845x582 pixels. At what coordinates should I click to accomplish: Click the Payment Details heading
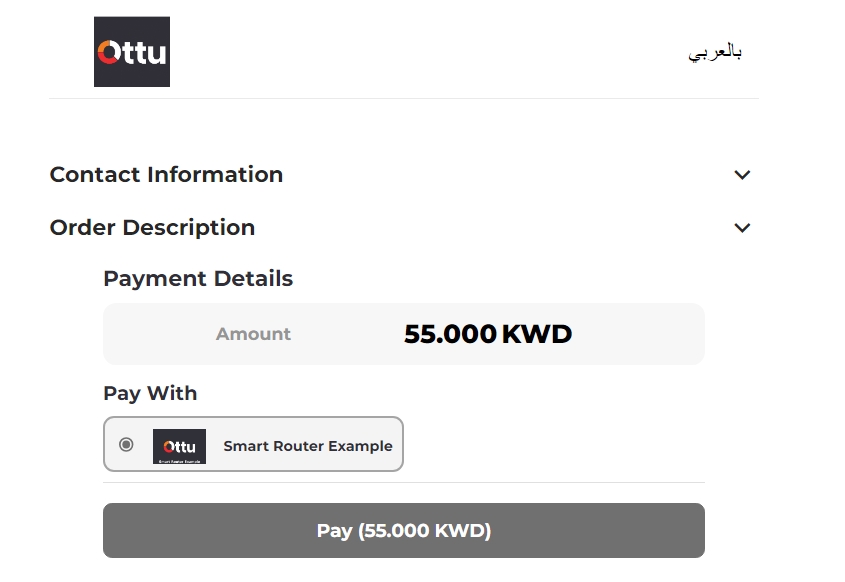pyautogui.click(x=198, y=279)
